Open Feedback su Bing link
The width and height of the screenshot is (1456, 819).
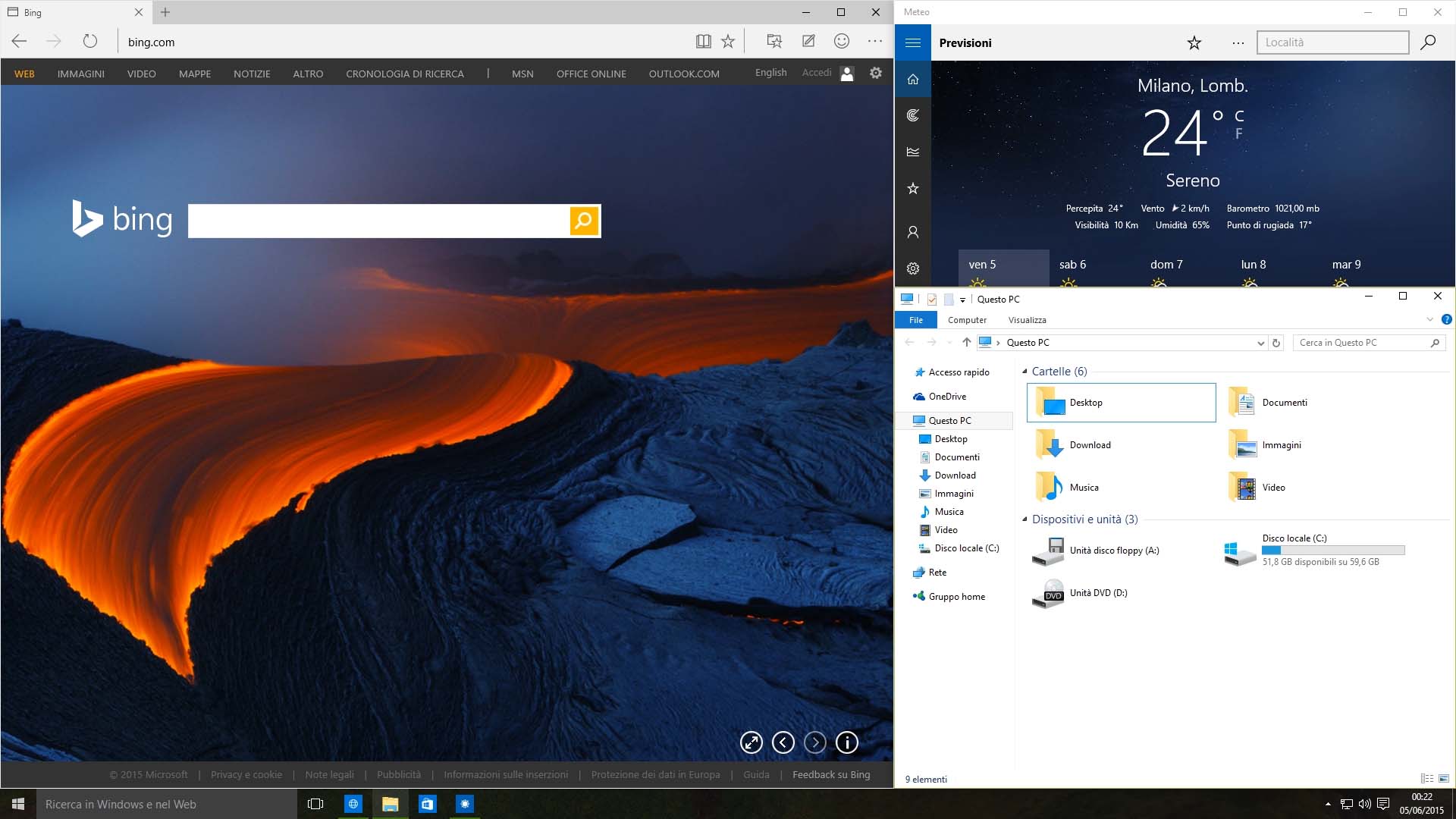pos(831,774)
